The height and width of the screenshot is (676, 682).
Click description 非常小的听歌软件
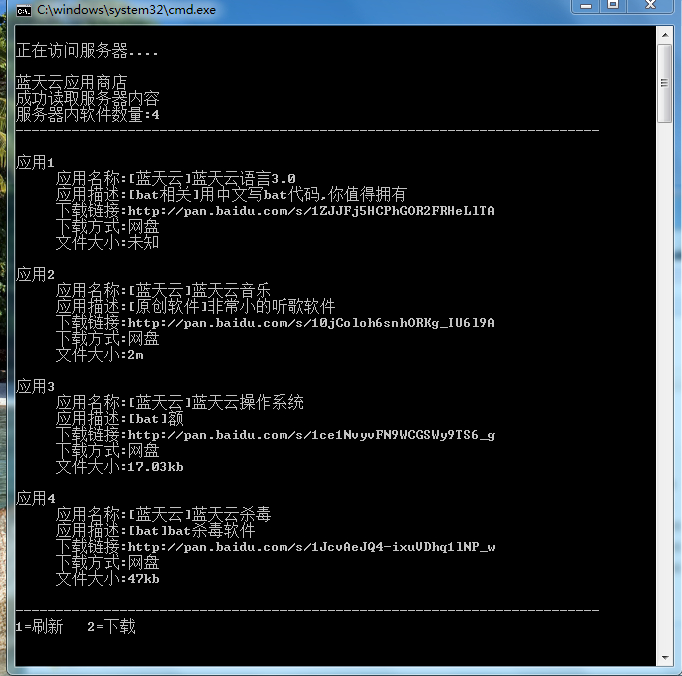tap(271, 307)
